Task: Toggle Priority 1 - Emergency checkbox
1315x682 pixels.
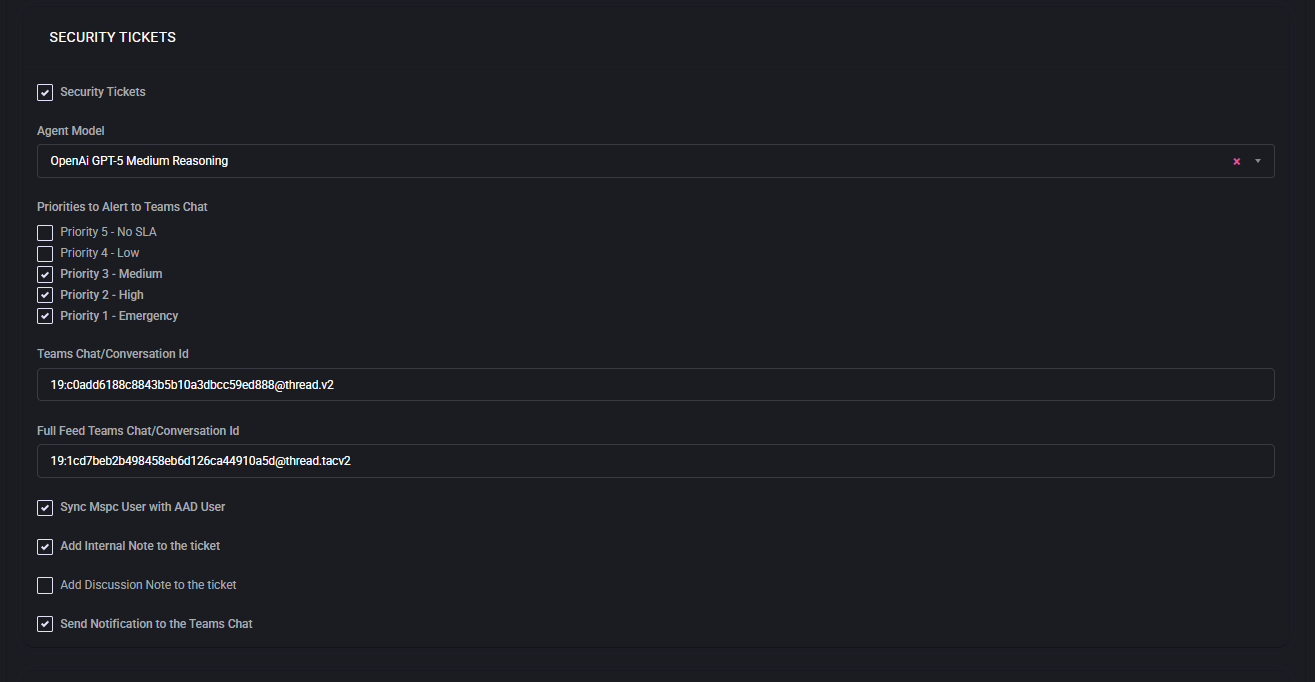Action: [45, 317]
